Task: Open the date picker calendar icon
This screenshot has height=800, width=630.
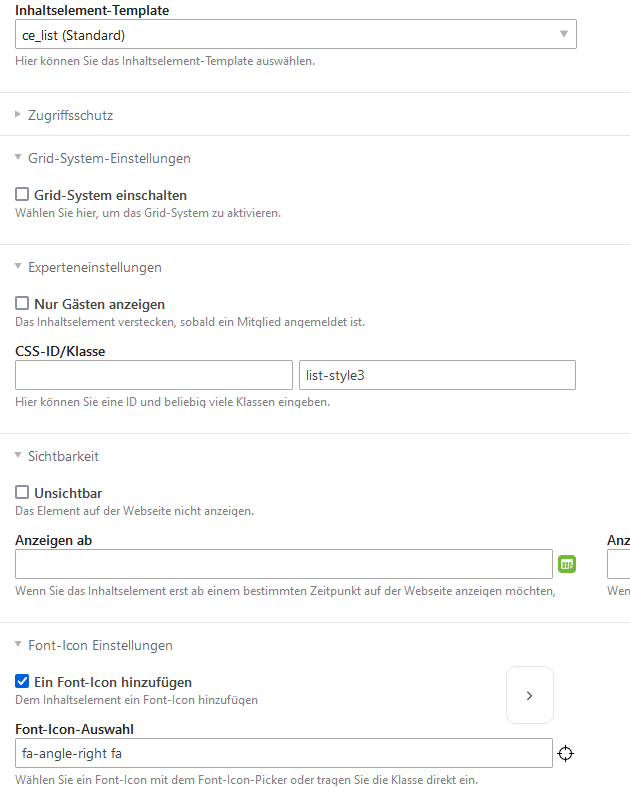Action: click(567, 564)
